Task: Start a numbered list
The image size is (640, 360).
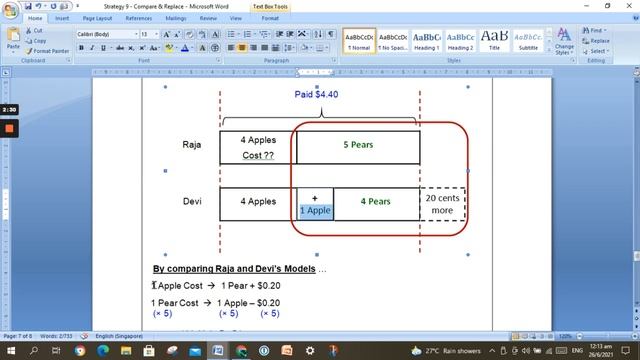Action: 247,34
